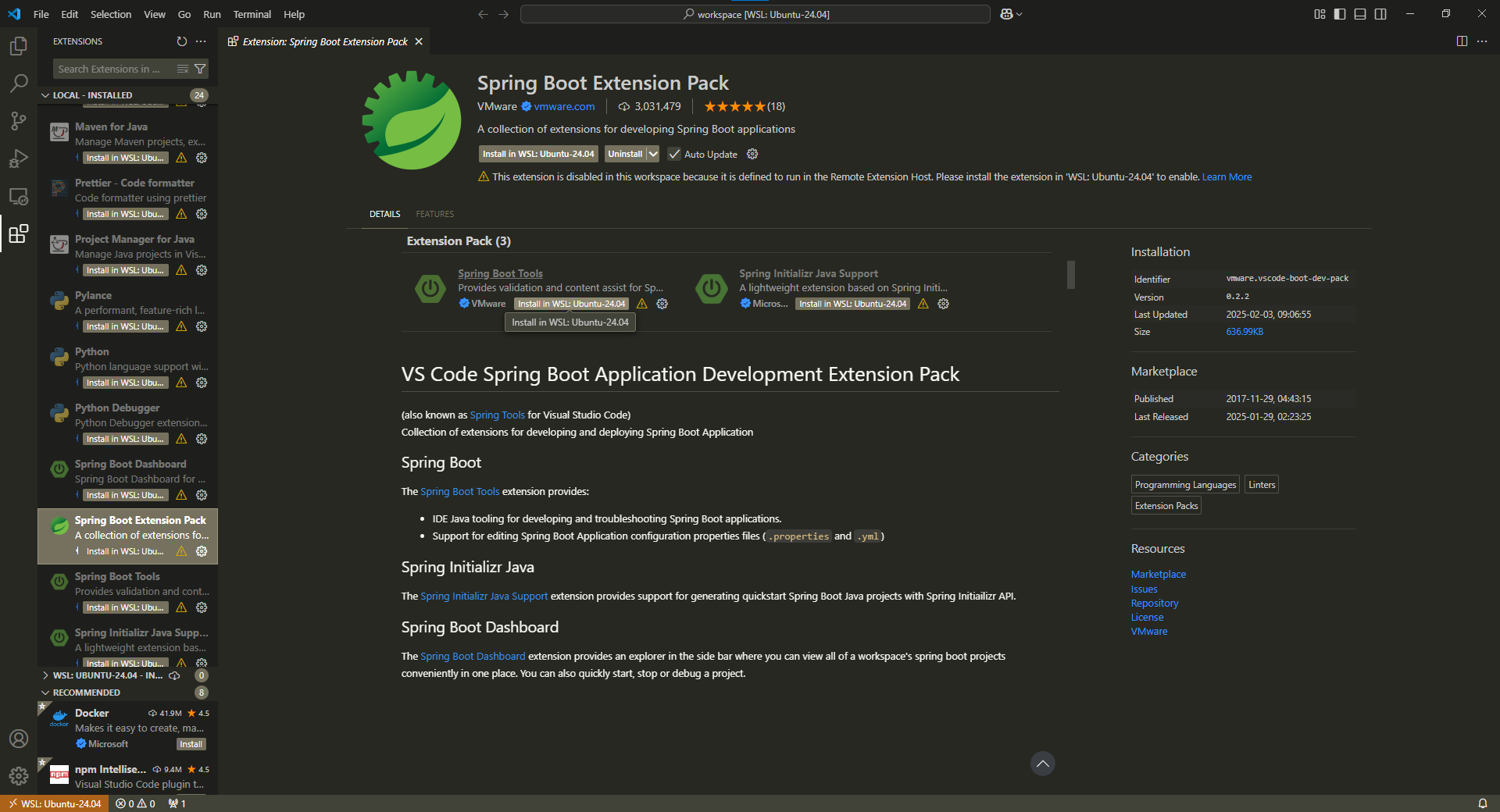
Task: Switch to the FEATURES tab
Action: click(x=434, y=213)
